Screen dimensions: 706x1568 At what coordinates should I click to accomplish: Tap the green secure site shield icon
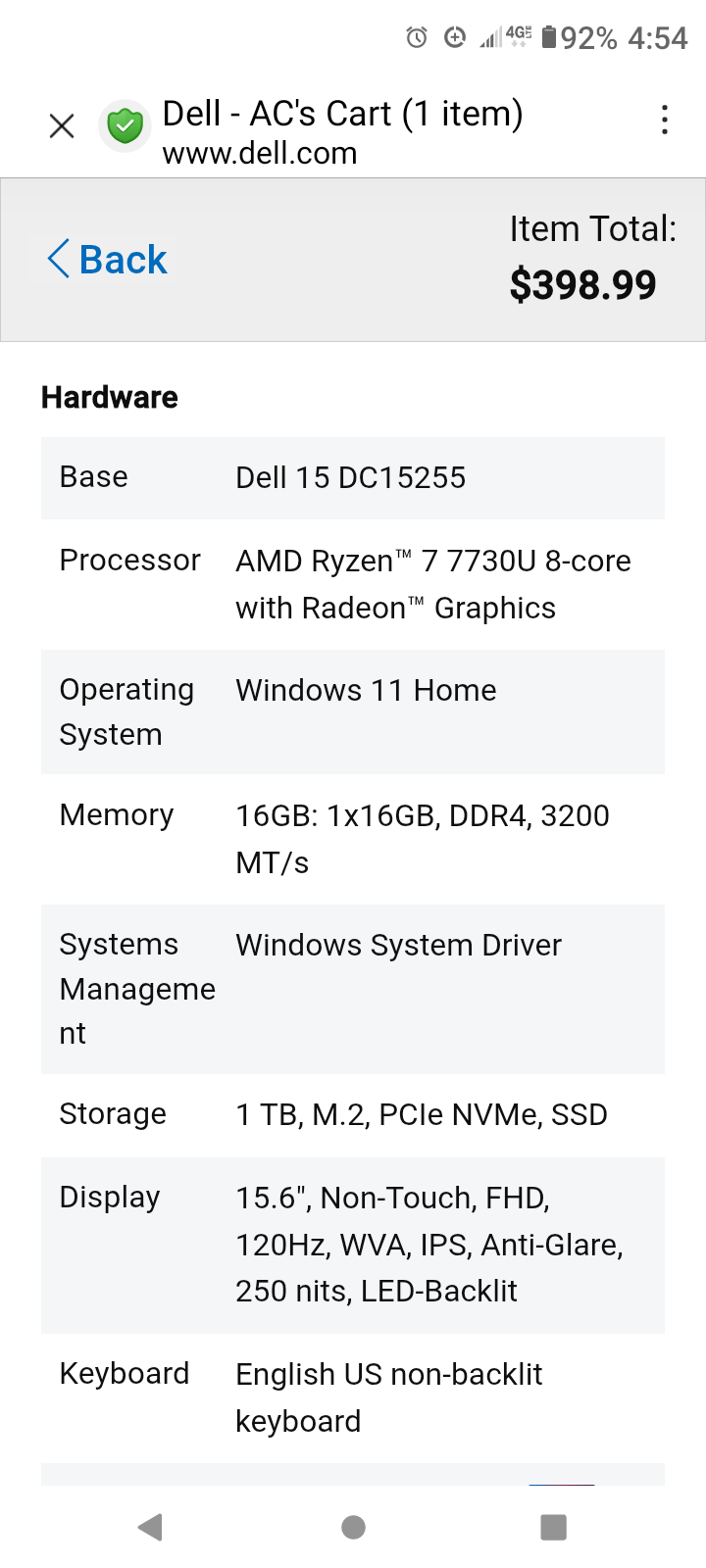pos(125,126)
